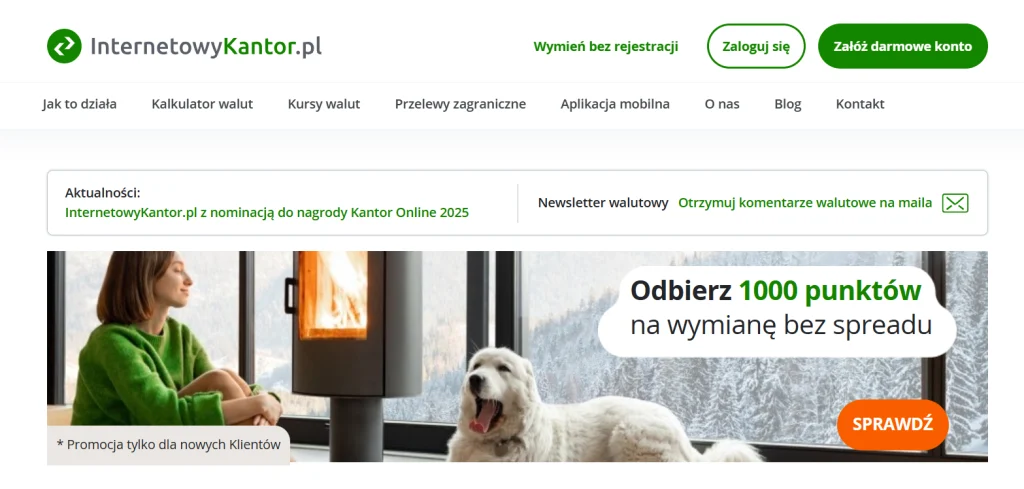Click Otrzymuj komentarze walutowe na maila link
Screen dimensions: 1024x489
(x=805, y=203)
